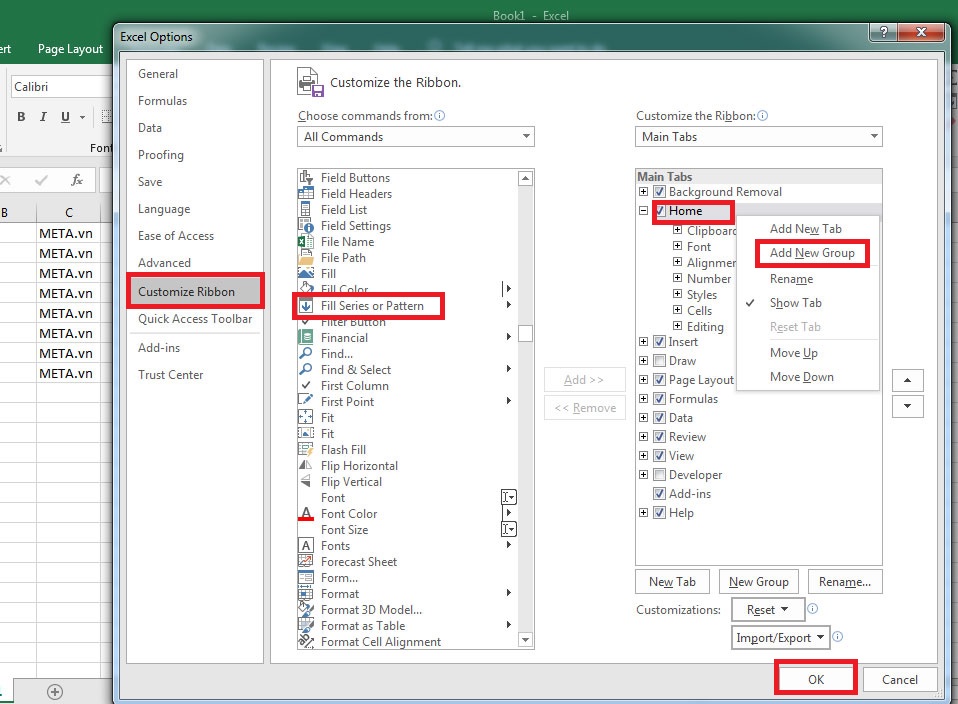Click the OK button
Screen dimensions: 958x704
pyautogui.click(x=814, y=679)
